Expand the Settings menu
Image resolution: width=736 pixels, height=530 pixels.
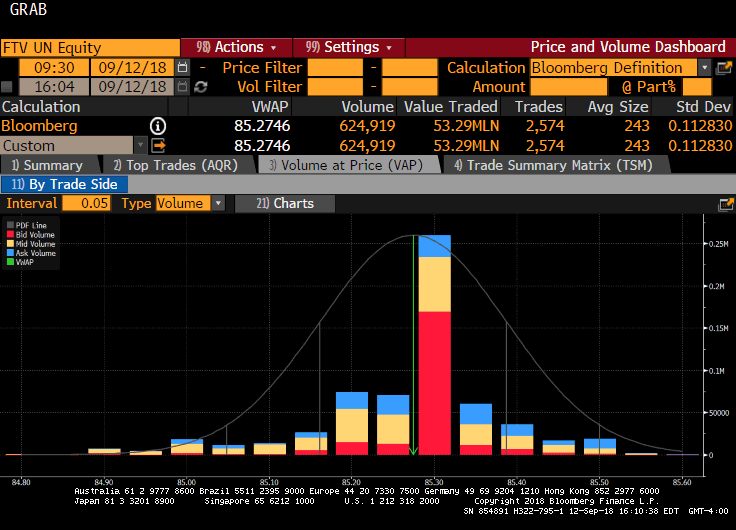pyautogui.click(x=347, y=47)
